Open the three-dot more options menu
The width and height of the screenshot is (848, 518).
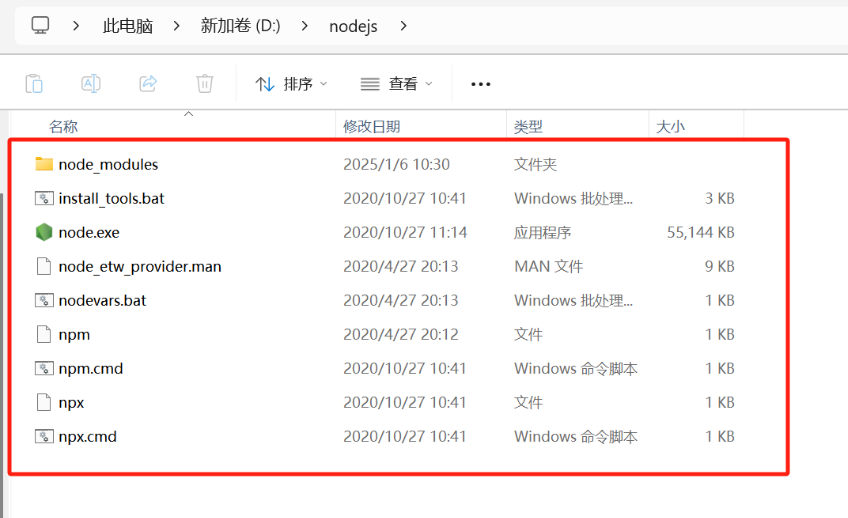coord(481,84)
